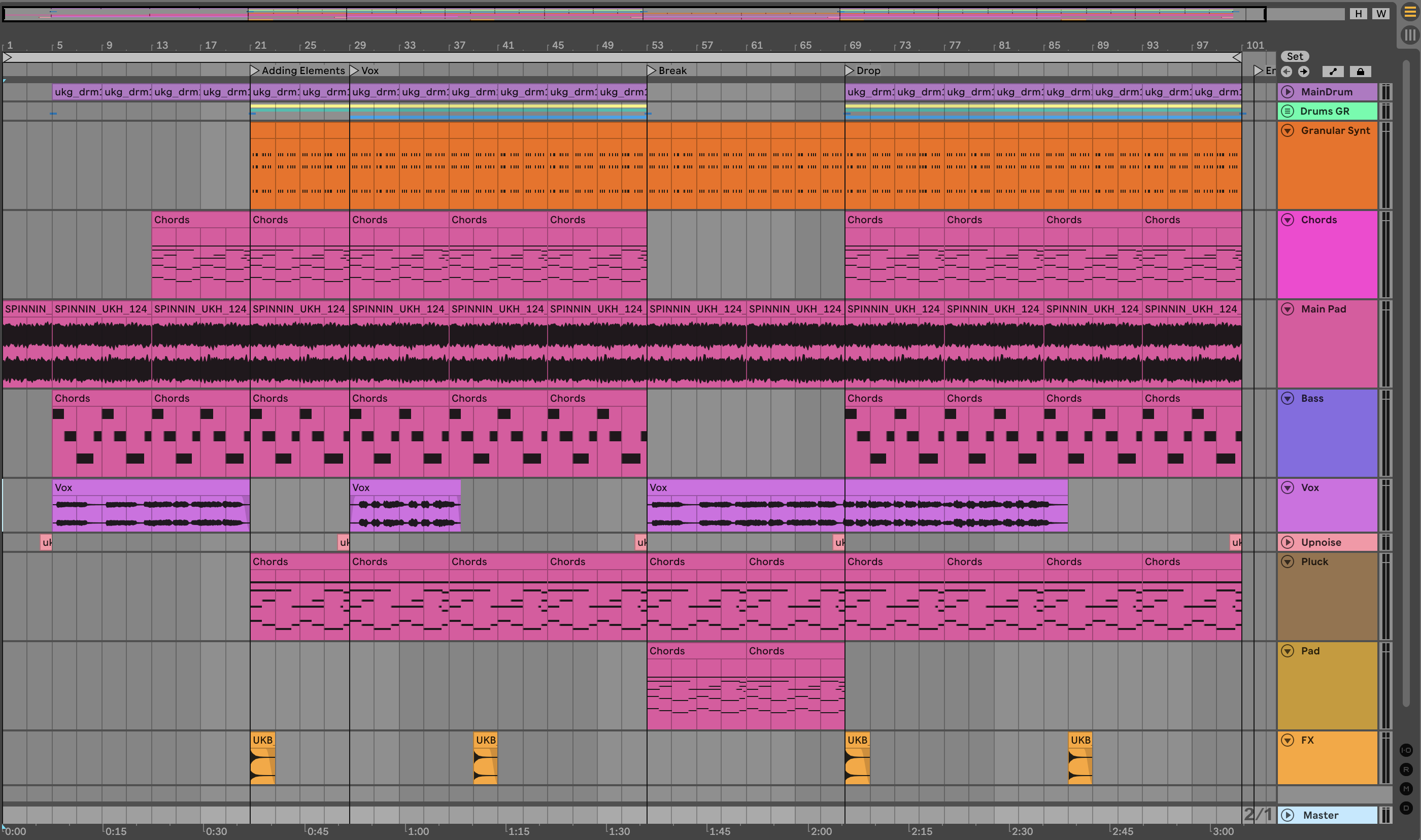The image size is (1421, 840).
Task: Jump to the Drop locator
Action: pos(850,71)
